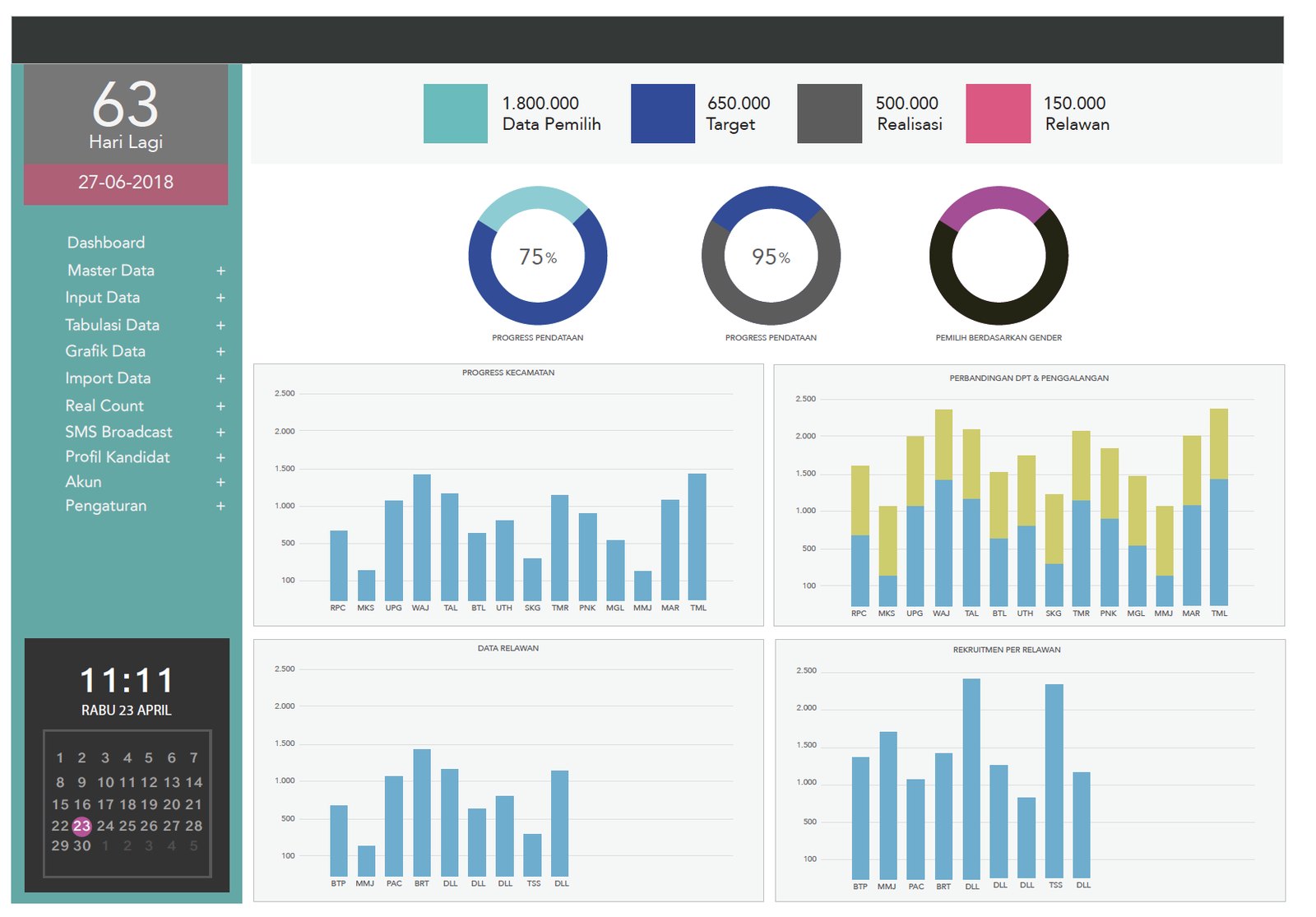The height and width of the screenshot is (917, 1316).
Task: Click the 95% progress donut chart
Action: pos(771,256)
